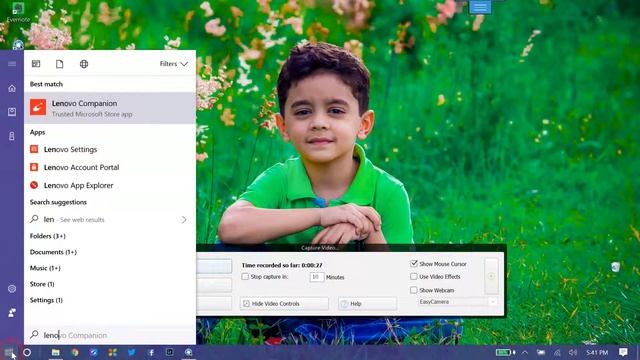Expand the Settings (1) results group
This screenshot has height=360, width=640.
[x=46, y=300]
